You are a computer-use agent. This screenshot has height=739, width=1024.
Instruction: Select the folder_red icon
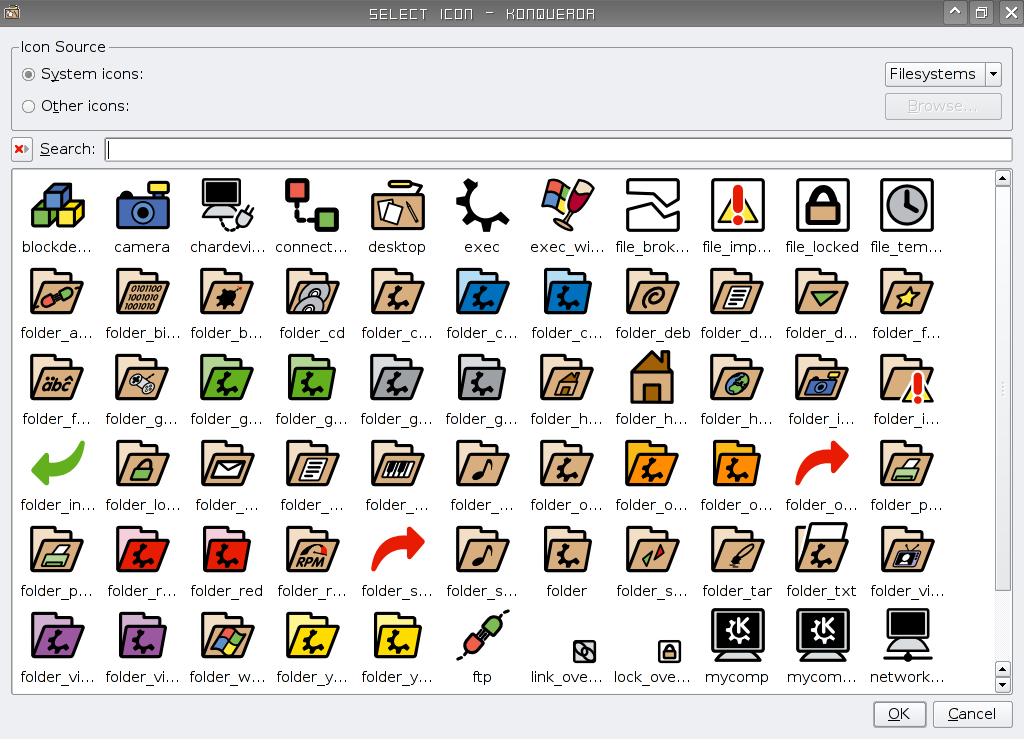pos(227,550)
